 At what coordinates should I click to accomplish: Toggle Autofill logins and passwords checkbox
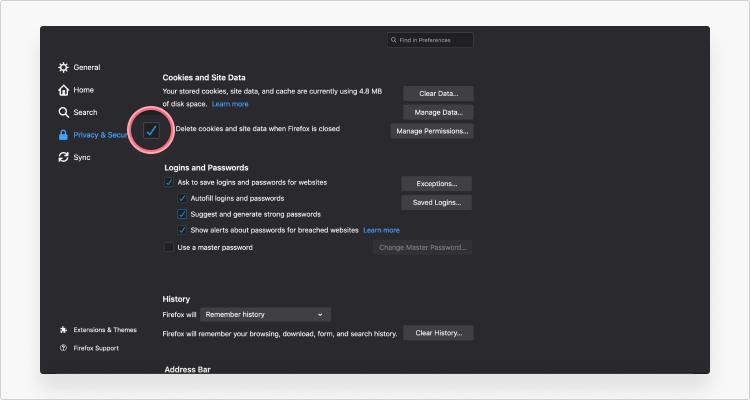182,198
